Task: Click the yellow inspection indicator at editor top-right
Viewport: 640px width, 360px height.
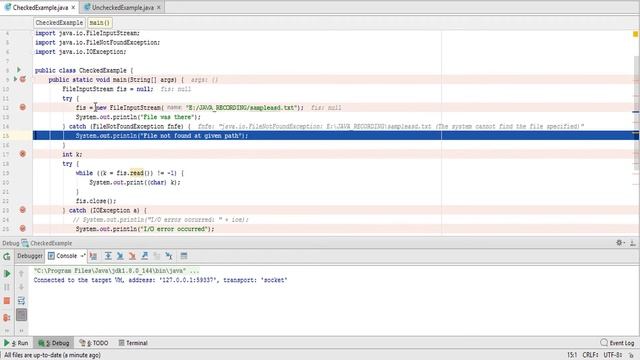Action: pos(635,34)
